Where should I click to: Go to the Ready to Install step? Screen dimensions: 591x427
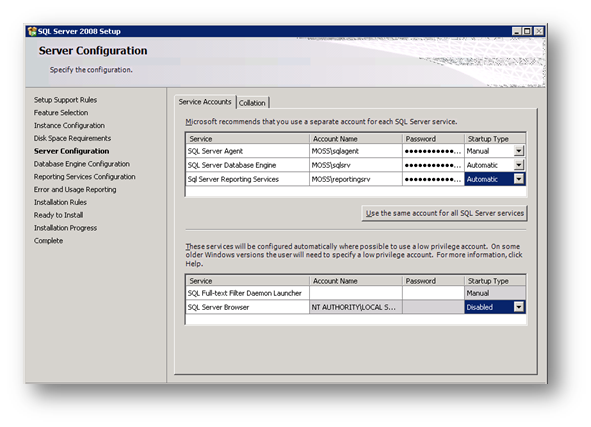[x=58, y=215]
